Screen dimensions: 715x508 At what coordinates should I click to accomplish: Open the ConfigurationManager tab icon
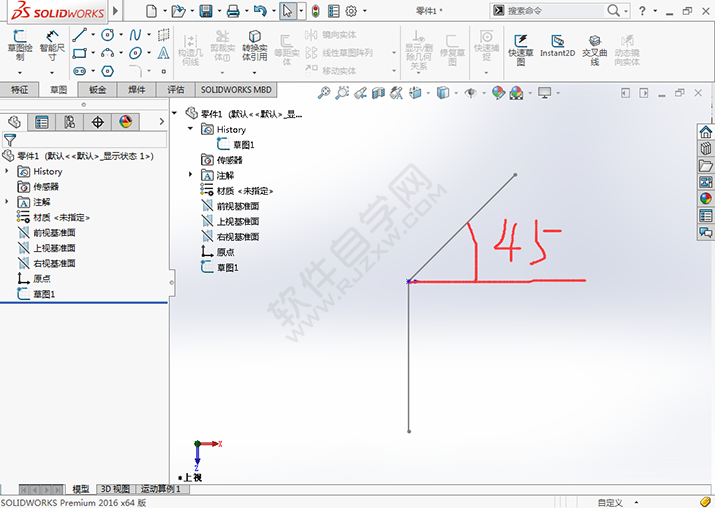(70, 122)
